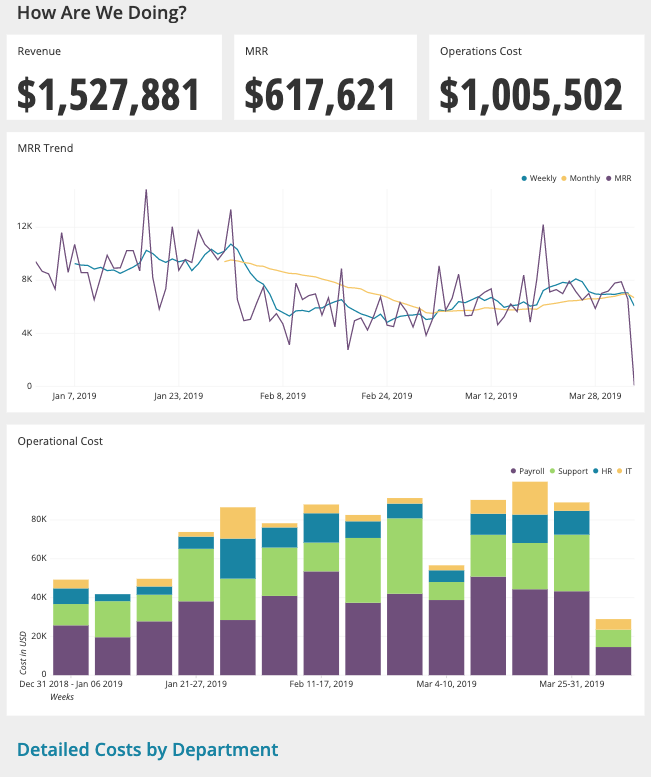Screen dimensions: 651x777
Task: Click the 'Jan 23, 2019' axis label
Action: [178, 396]
